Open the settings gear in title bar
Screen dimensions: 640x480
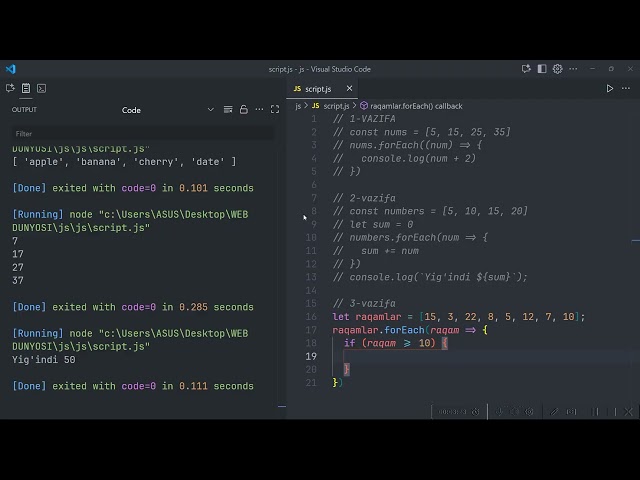click(x=558, y=69)
